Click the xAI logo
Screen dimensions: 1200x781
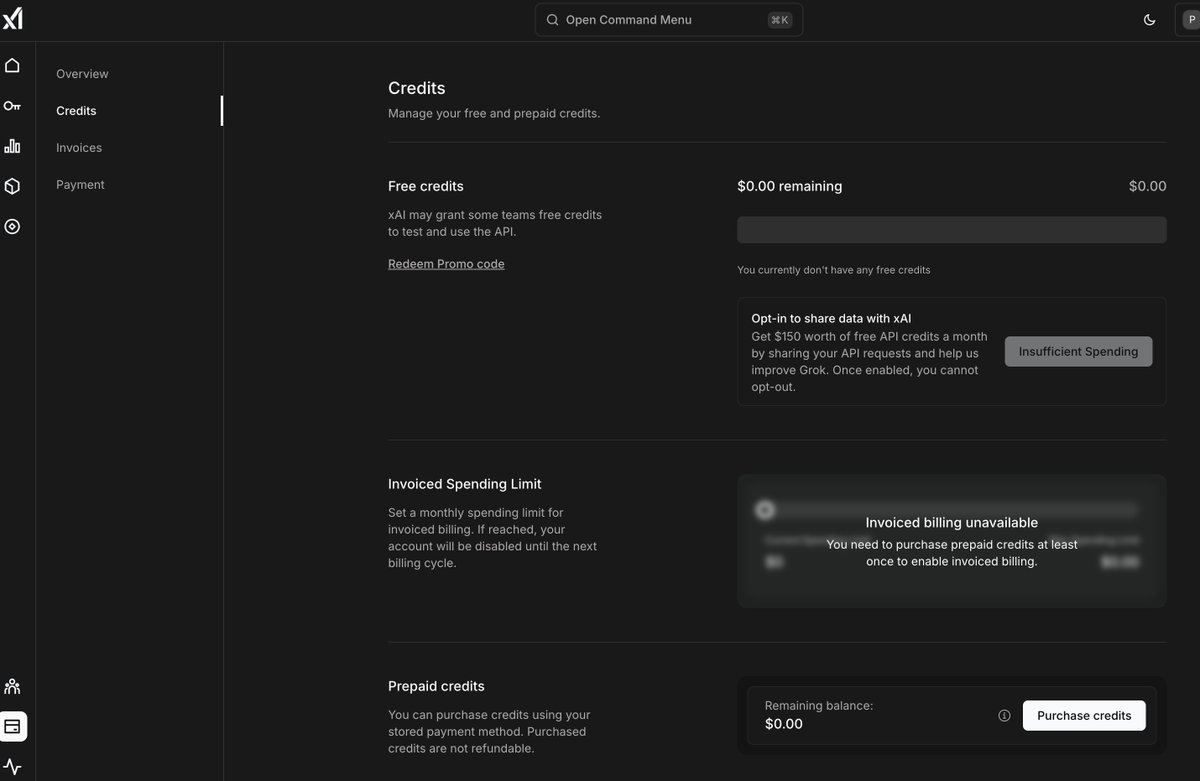pos(13,18)
